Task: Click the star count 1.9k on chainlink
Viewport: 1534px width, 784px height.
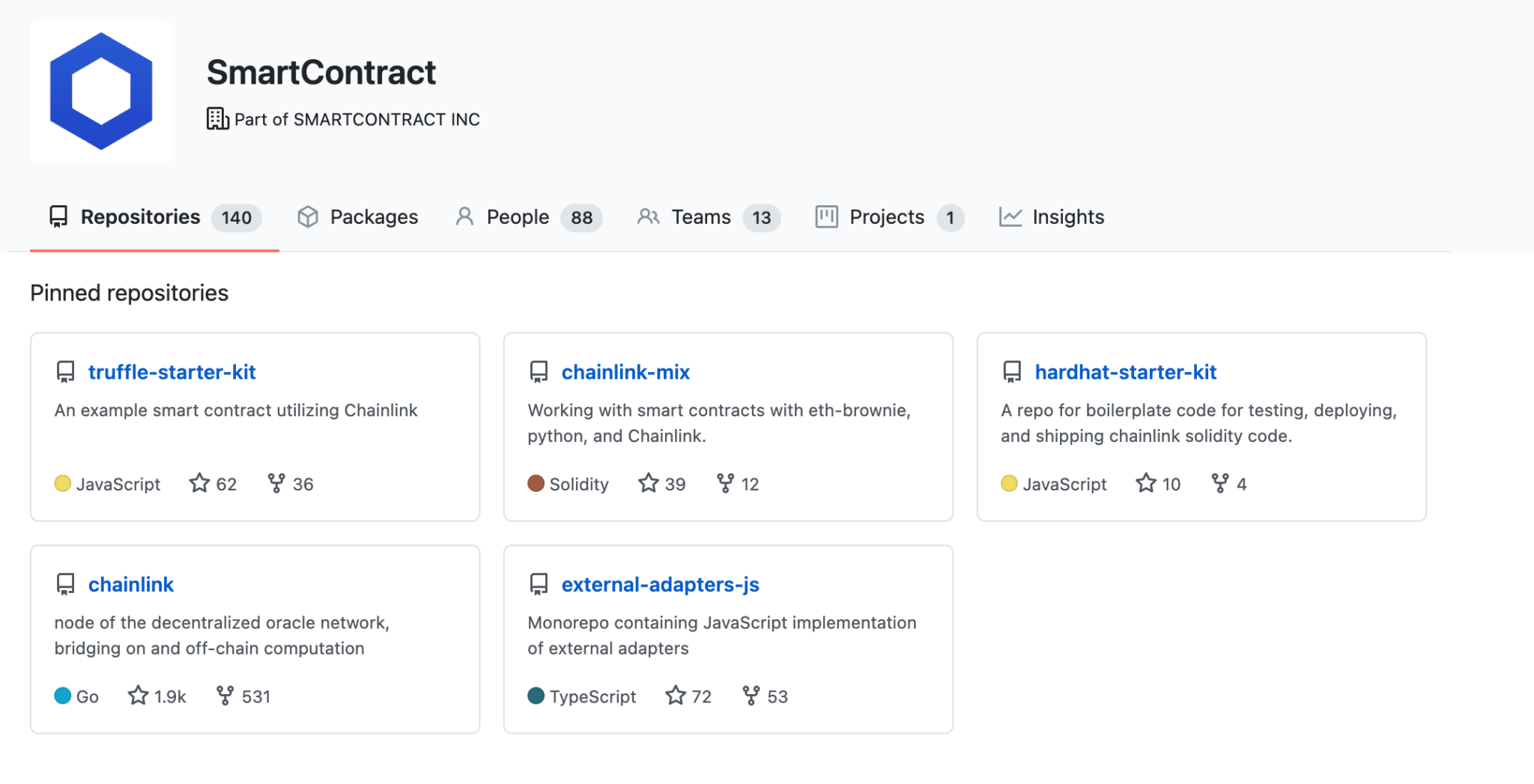Action: point(170,696)
